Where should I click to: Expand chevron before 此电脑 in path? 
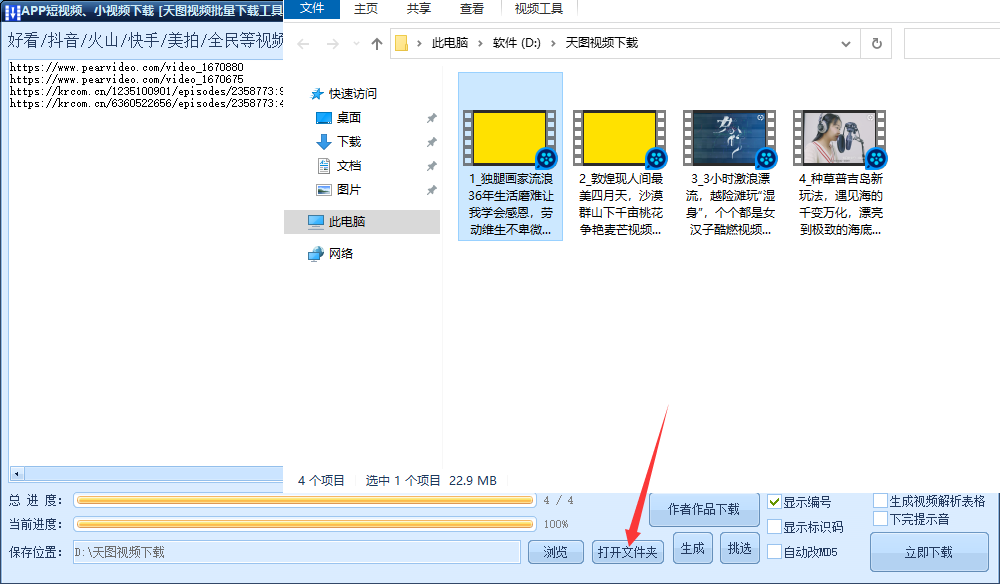419,43
